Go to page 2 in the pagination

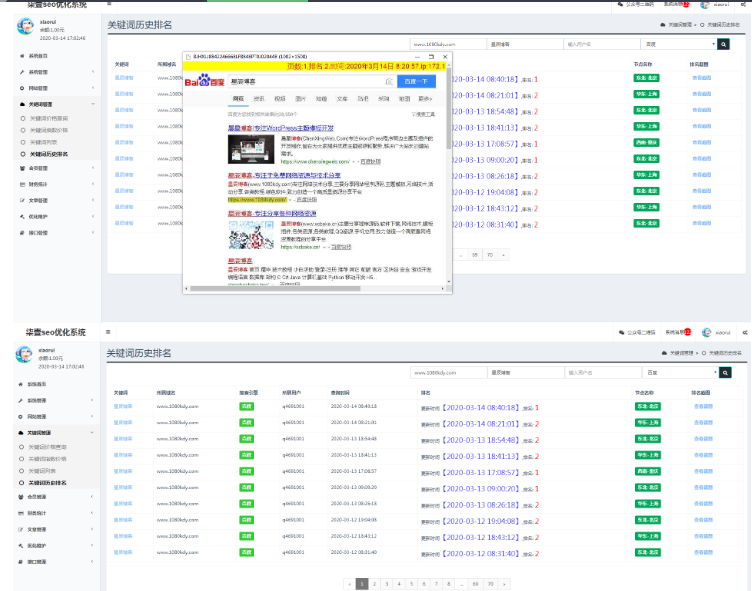pyautogui.click(x=373, y=583)
